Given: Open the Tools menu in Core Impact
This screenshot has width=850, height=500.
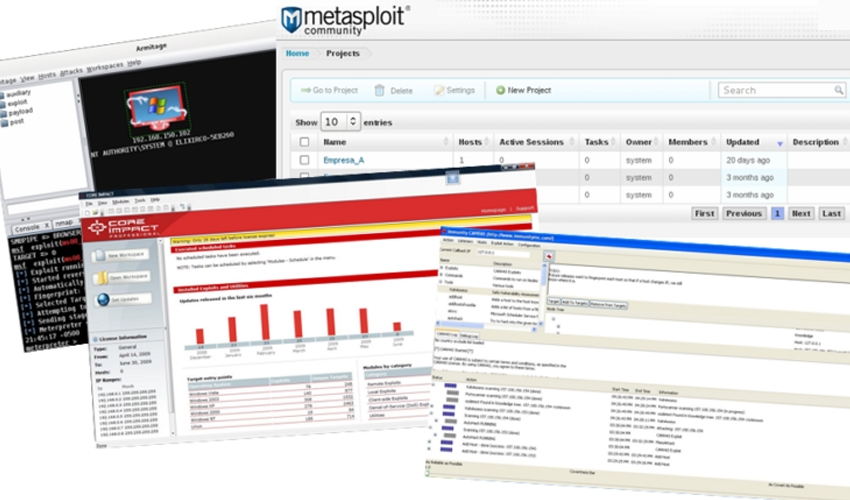Looking at the screenshot, I should point(140,200).
